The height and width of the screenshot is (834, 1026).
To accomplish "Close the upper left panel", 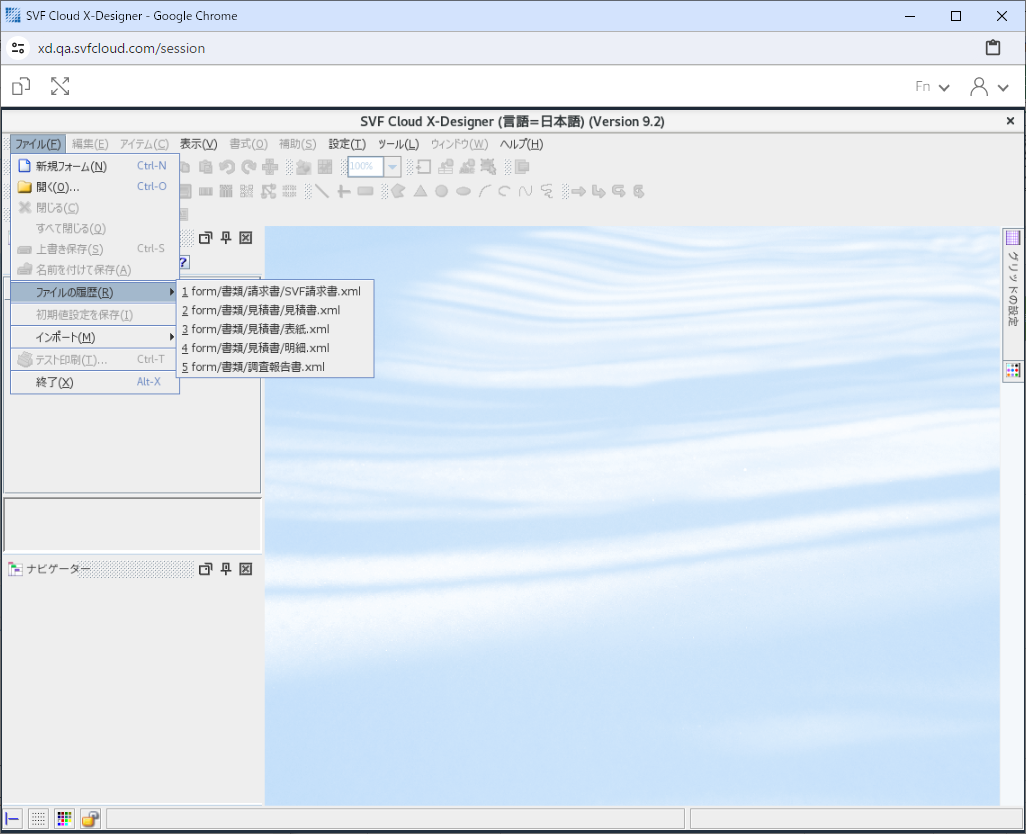I will coord(245,238).
